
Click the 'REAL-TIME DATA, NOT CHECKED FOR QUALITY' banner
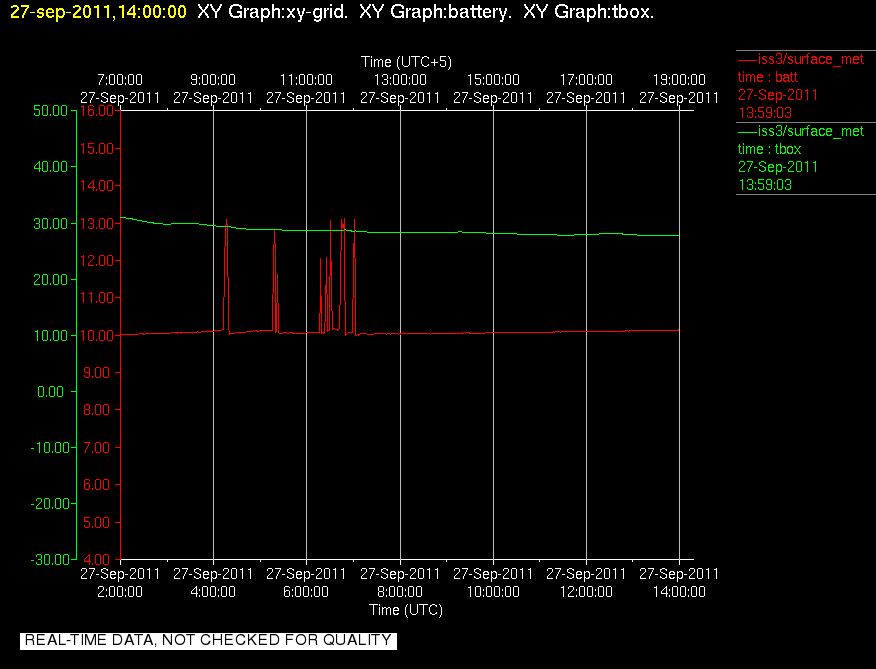[x=208, y=640]
